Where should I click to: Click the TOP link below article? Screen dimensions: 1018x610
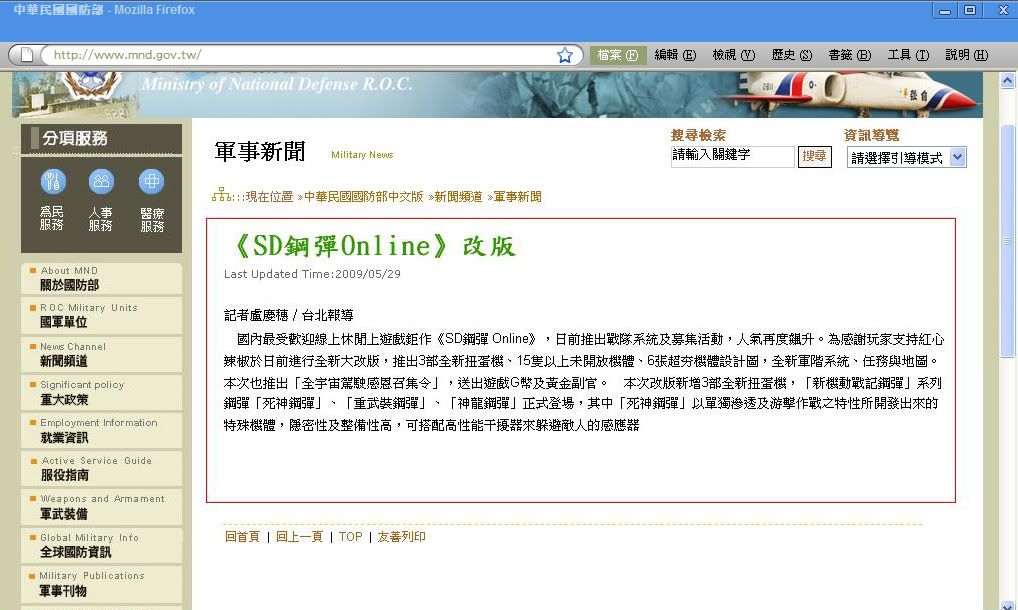pyautogui.click(x=351, y=537)
